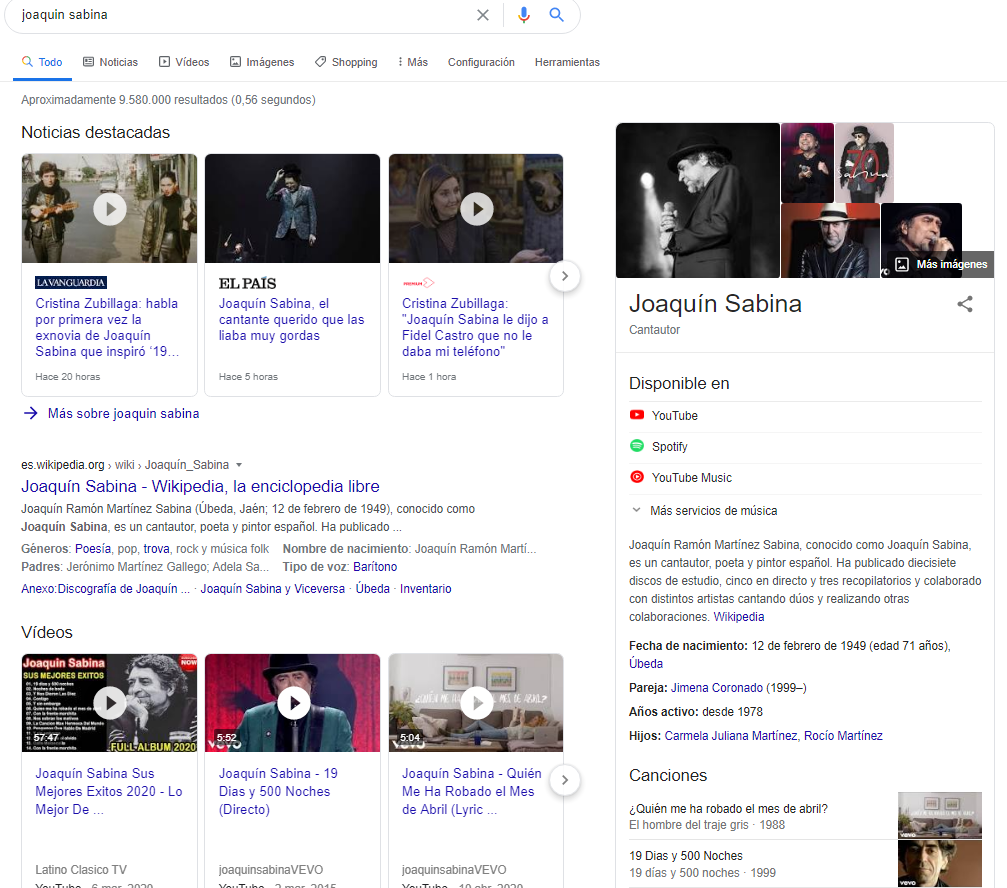
Task: Play the La Vanguardia news video
Action: click(110, 208)
